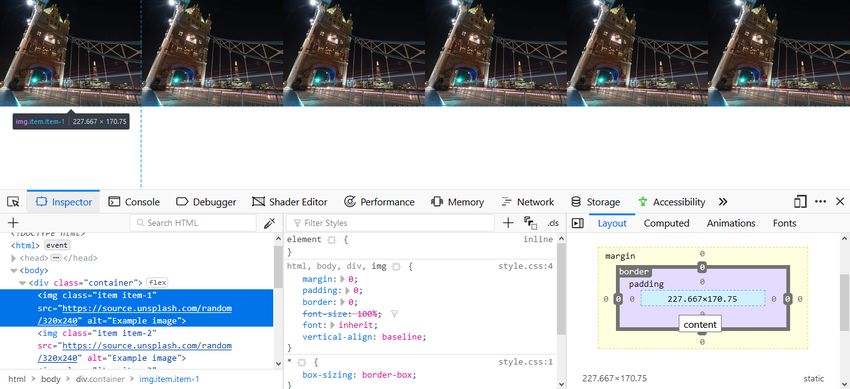Select html in the breadcrumb bar
This screenshot has width=850, height=389.
17,379
